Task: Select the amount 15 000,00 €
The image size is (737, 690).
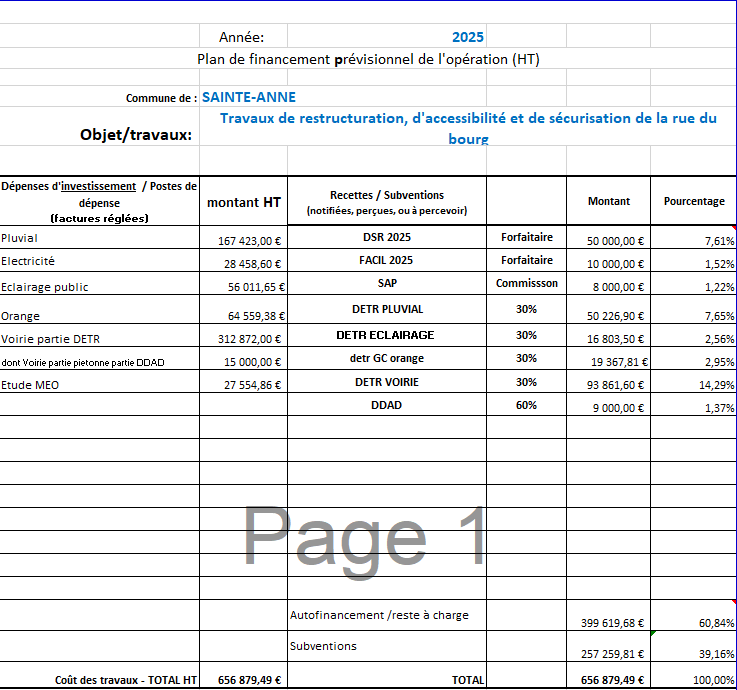Action: tap(252, 362)
